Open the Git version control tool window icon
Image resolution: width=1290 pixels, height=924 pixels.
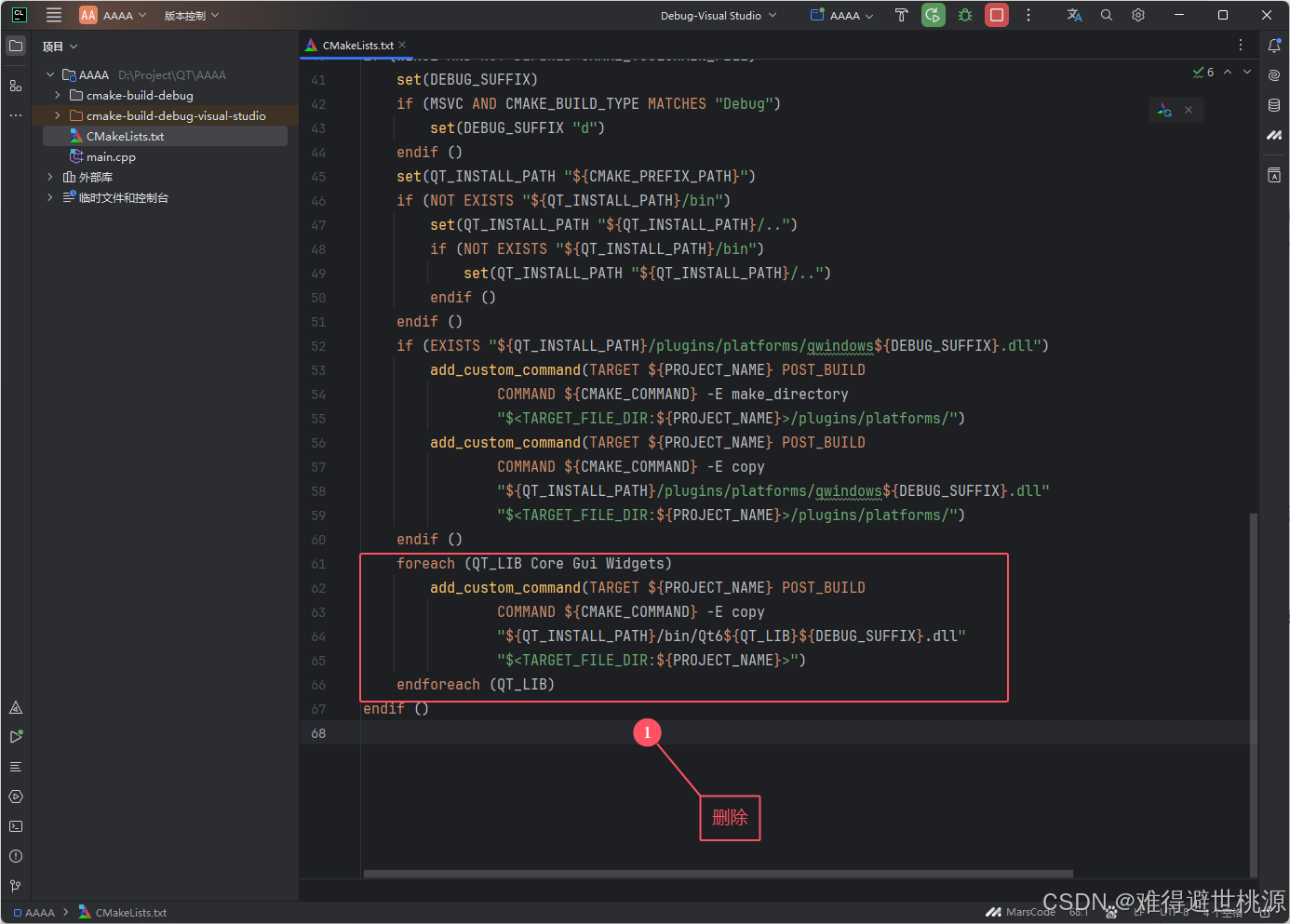(16, 886)
